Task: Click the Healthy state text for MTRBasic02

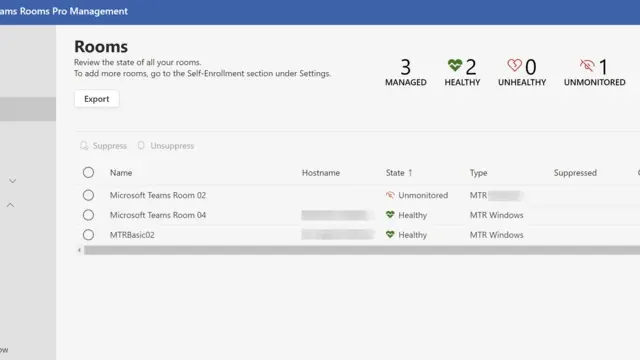Action: [413, 235]
